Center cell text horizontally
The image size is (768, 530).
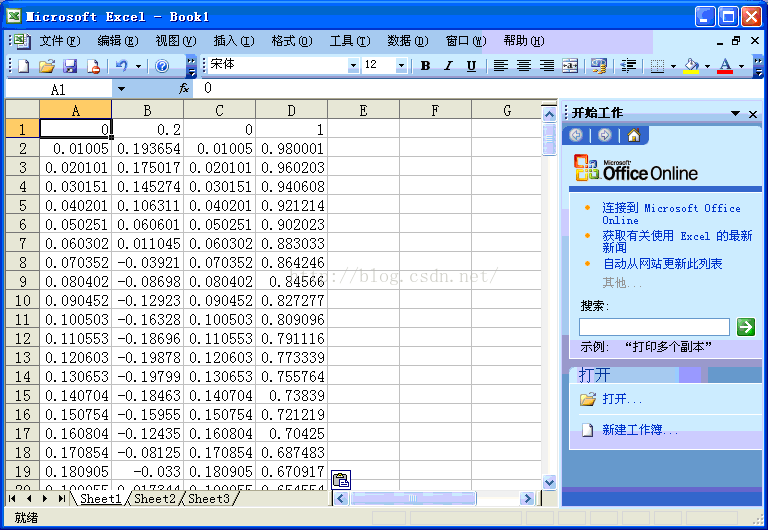[x=524, y=66]
